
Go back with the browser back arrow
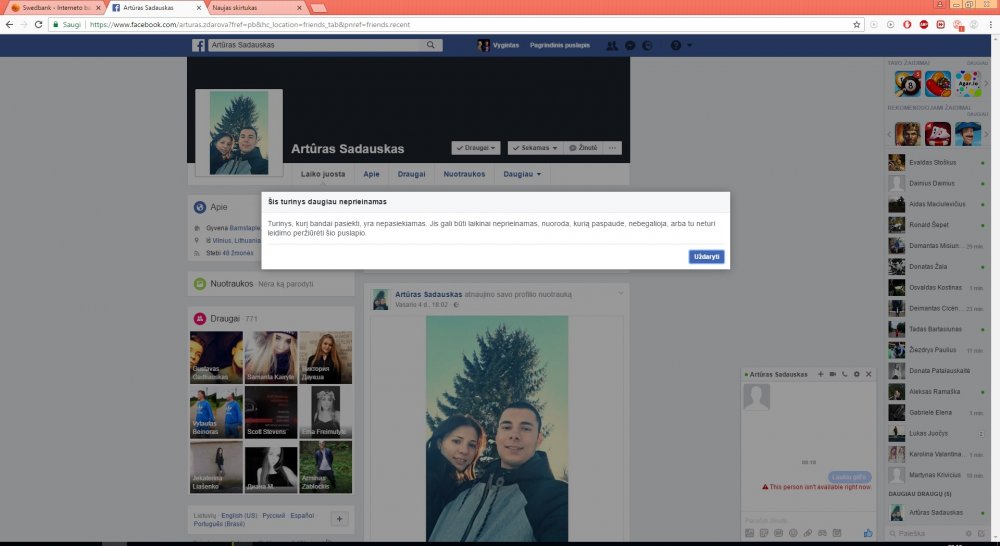[x=9, y=24]
